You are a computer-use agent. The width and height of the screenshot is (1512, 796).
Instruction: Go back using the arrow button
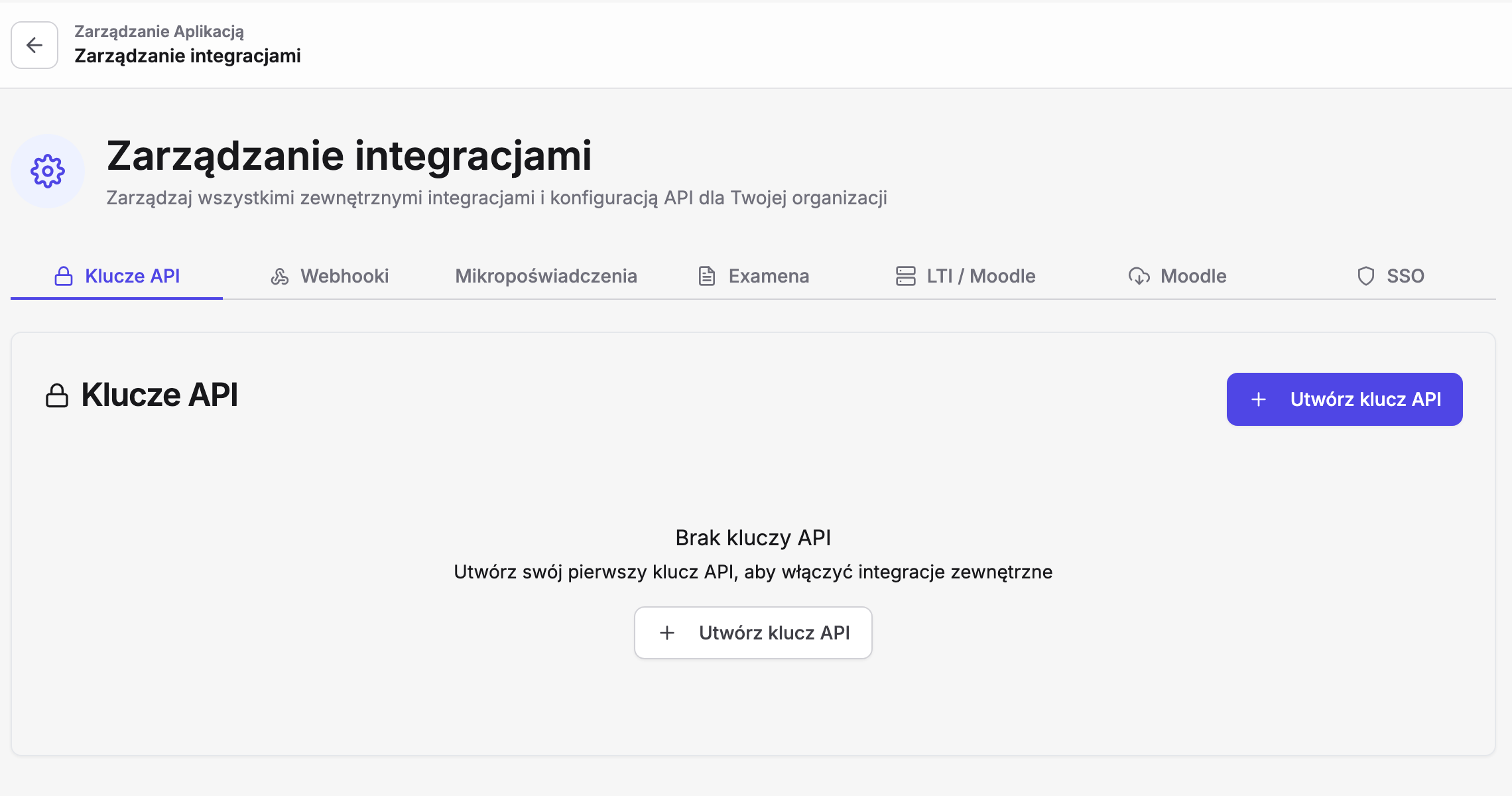click(34, 45)
